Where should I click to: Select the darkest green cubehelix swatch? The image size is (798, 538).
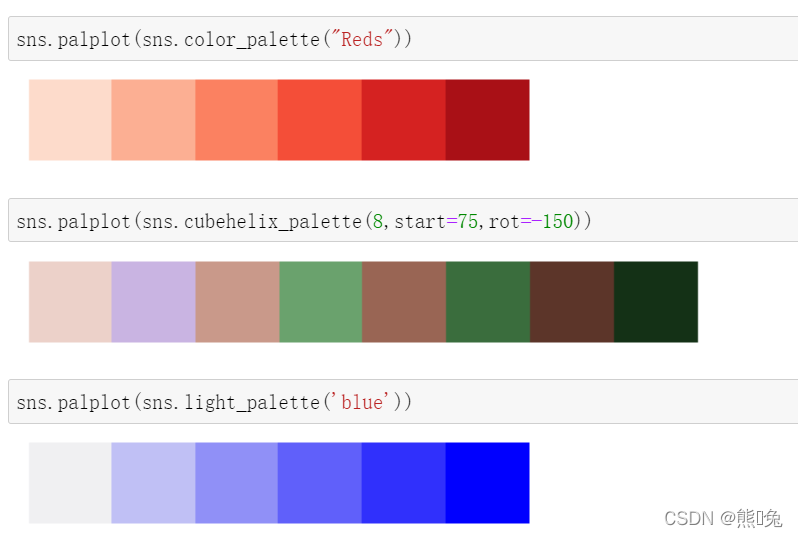656,302
